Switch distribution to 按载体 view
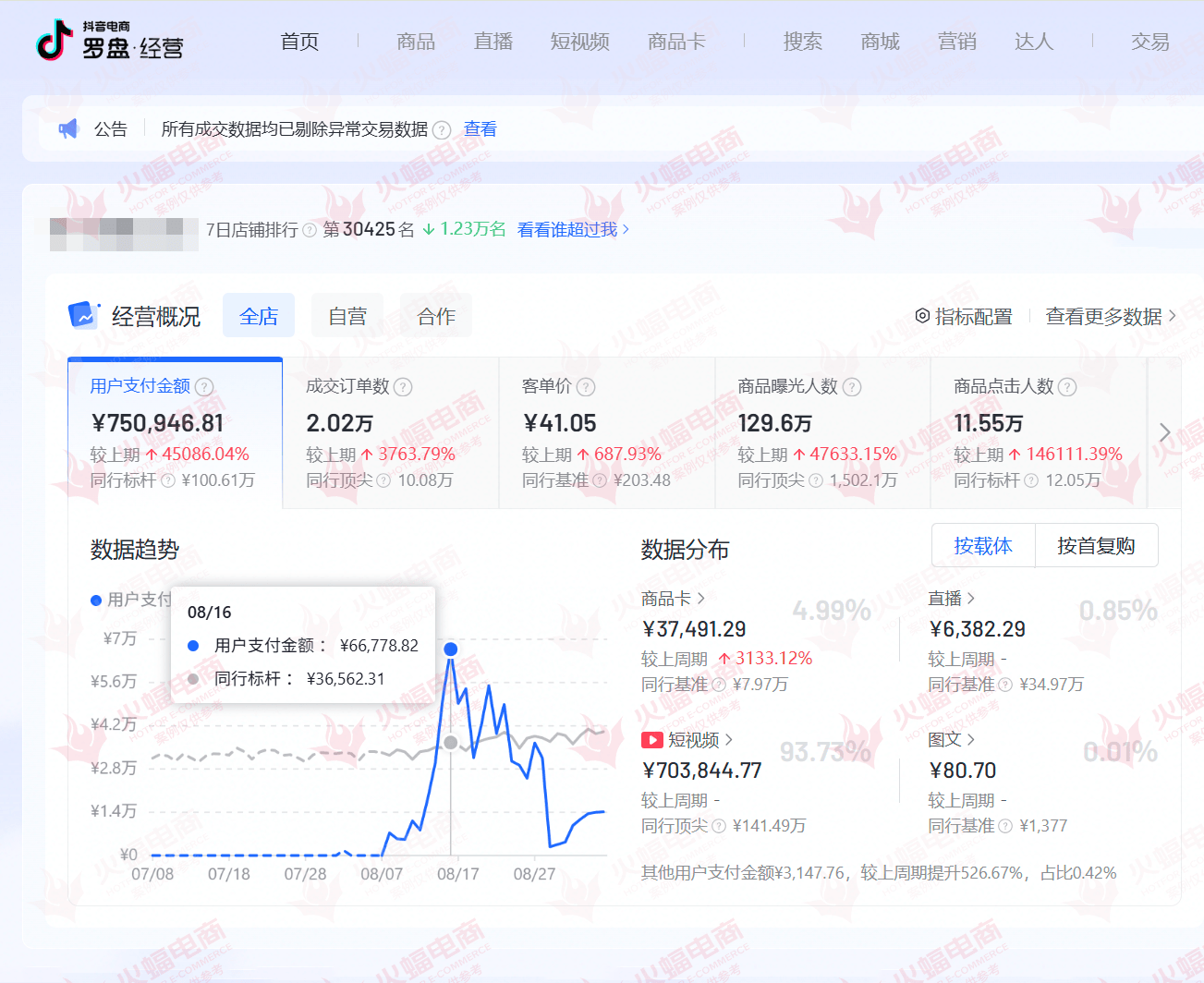This screenshot has height=983, width=1204. [983, 546]
